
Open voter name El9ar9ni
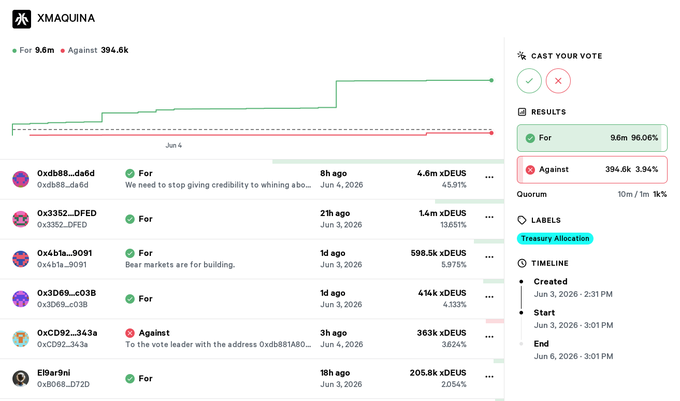(x=53, y=372)
